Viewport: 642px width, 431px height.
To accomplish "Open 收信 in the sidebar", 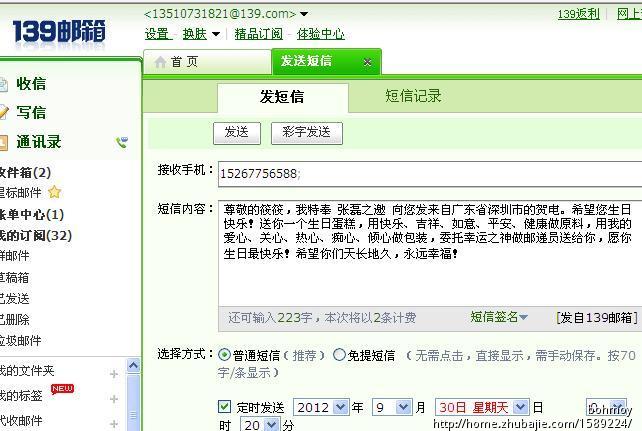I will [x=31, y=84].
